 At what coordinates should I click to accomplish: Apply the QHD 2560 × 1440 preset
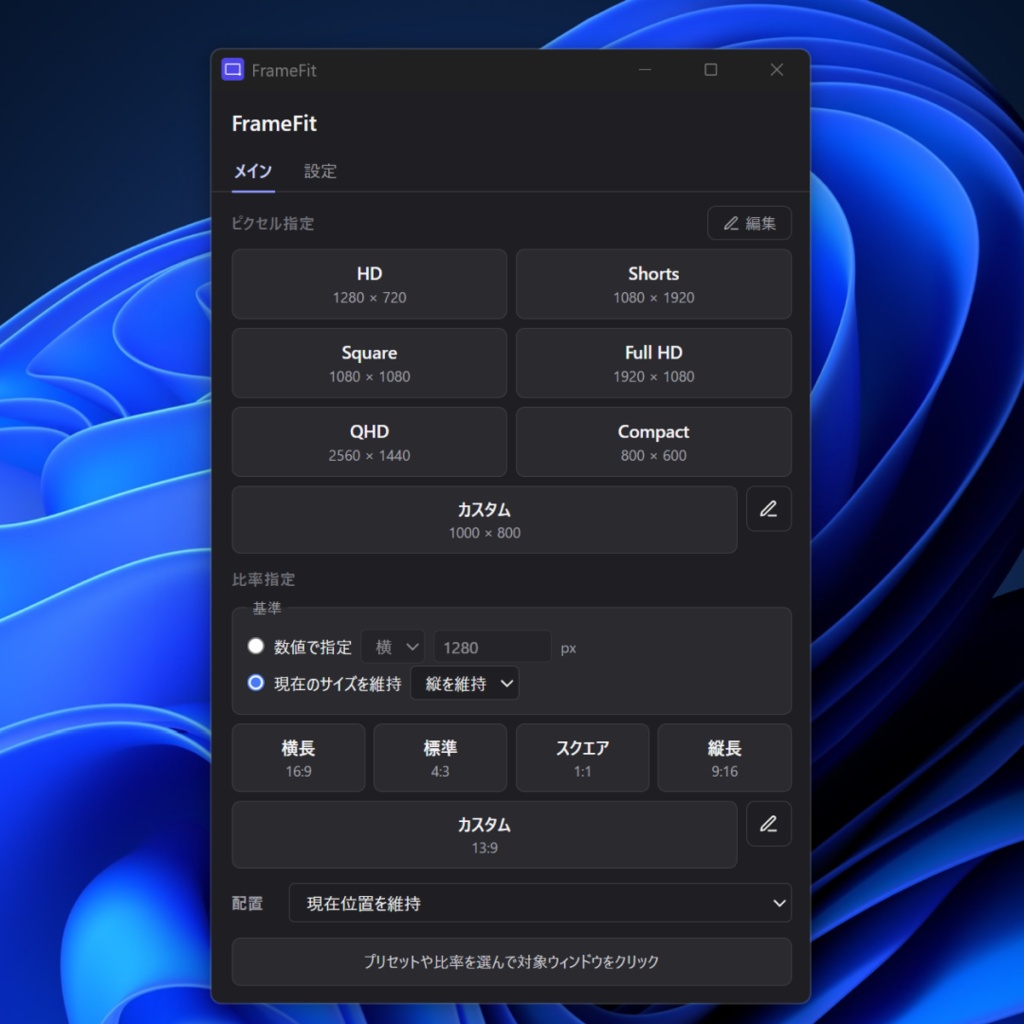click(x=369, y=442)
